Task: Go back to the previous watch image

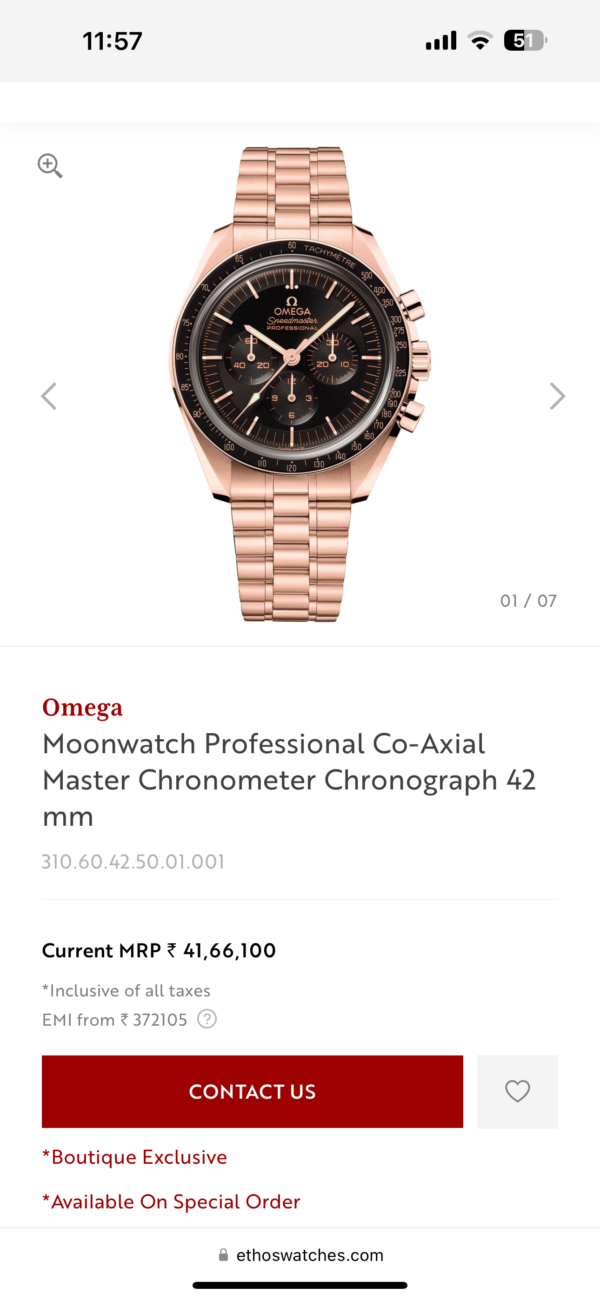Action: (48, 395)
